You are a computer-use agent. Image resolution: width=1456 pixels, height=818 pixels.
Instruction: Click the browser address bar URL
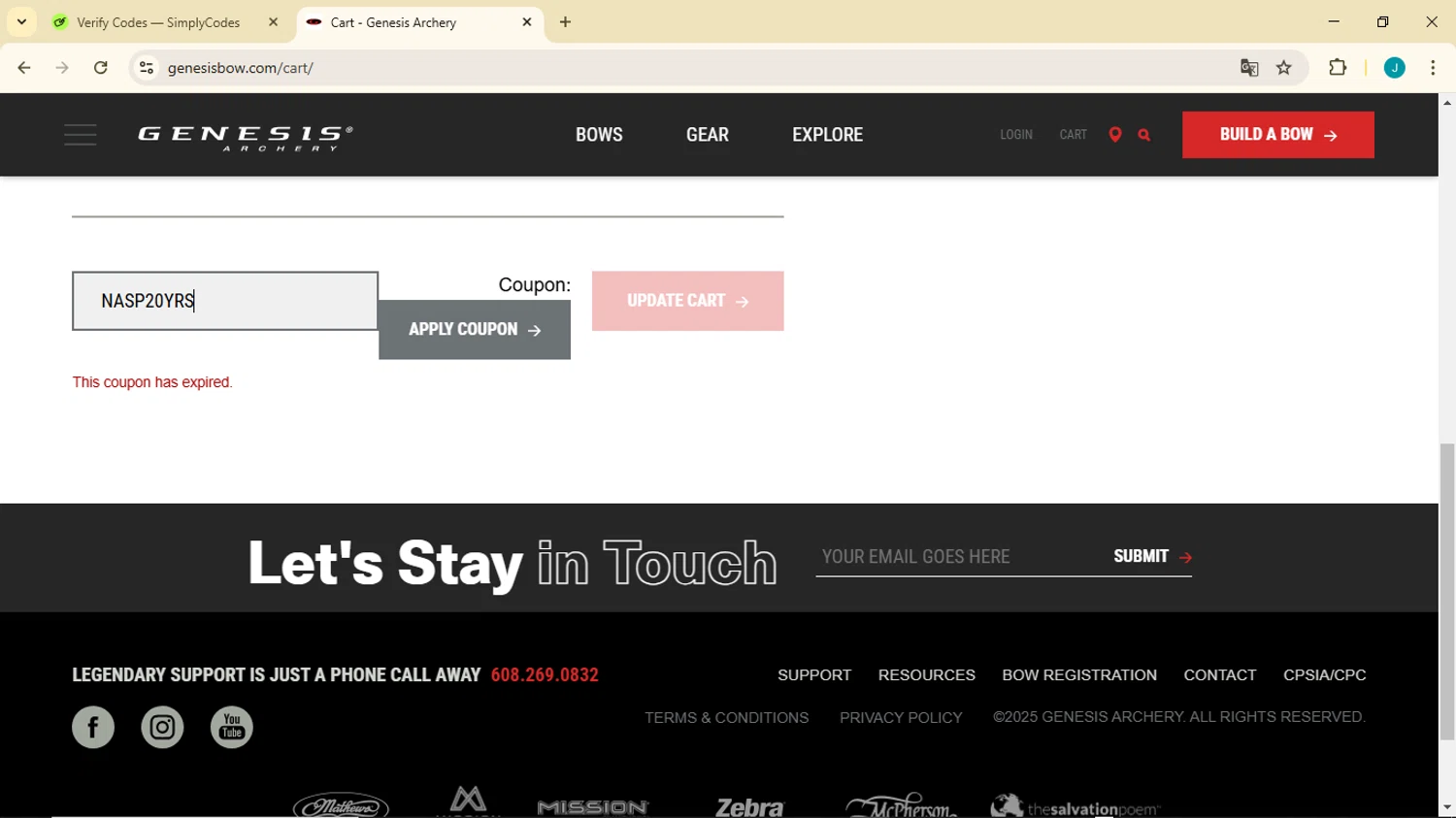tap(241, 68)
